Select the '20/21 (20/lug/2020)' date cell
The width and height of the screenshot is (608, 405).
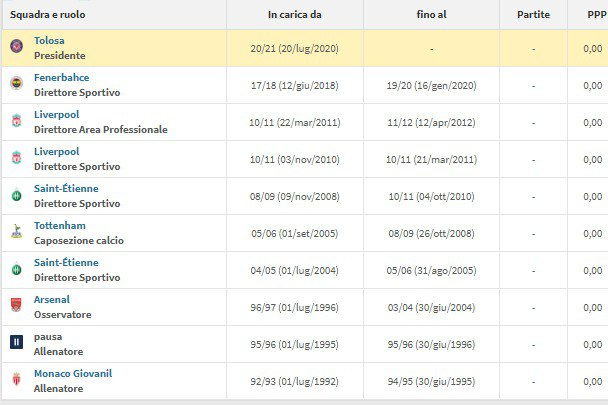coord(294,49)
